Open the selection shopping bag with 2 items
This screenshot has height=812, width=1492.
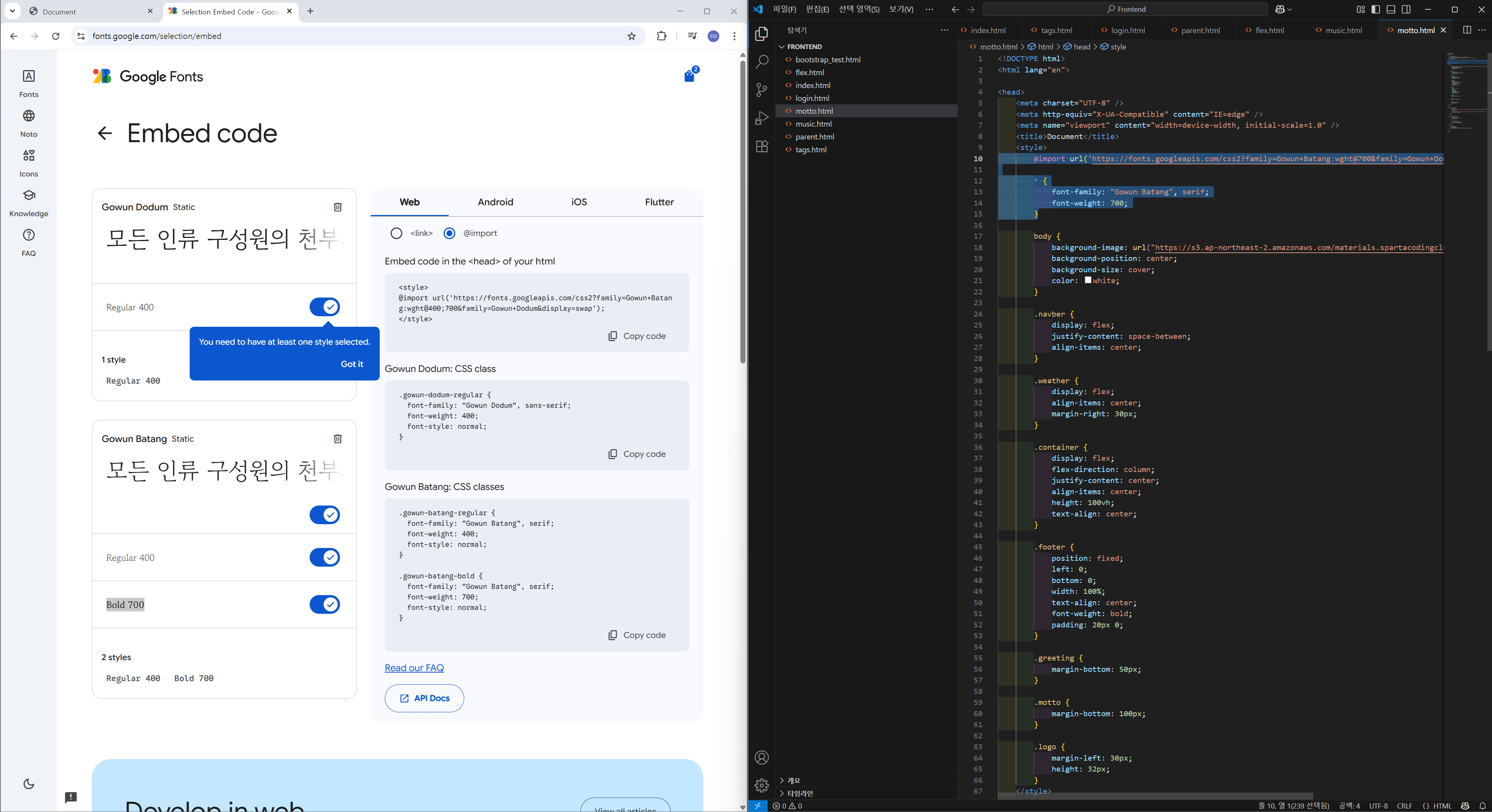[x=690, y=75]
